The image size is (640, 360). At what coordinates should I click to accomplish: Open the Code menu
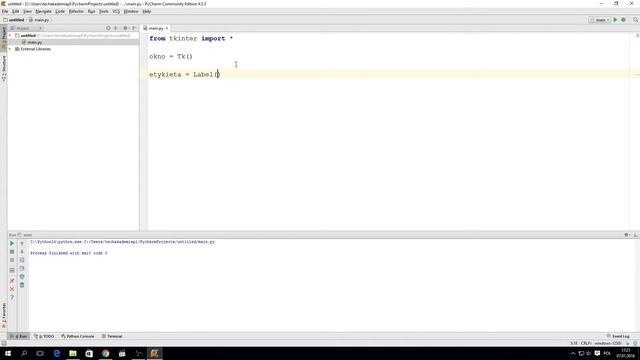[60, 11]
